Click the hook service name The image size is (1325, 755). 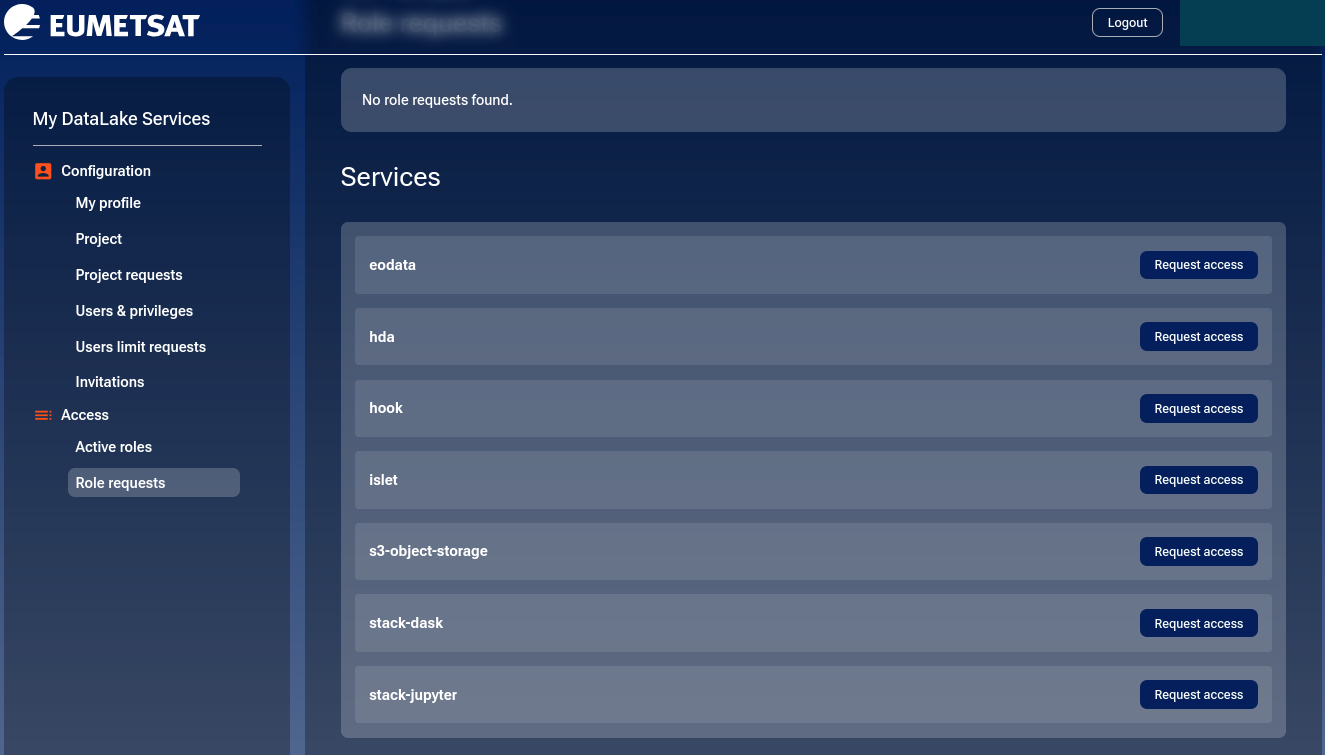[386, 408]
